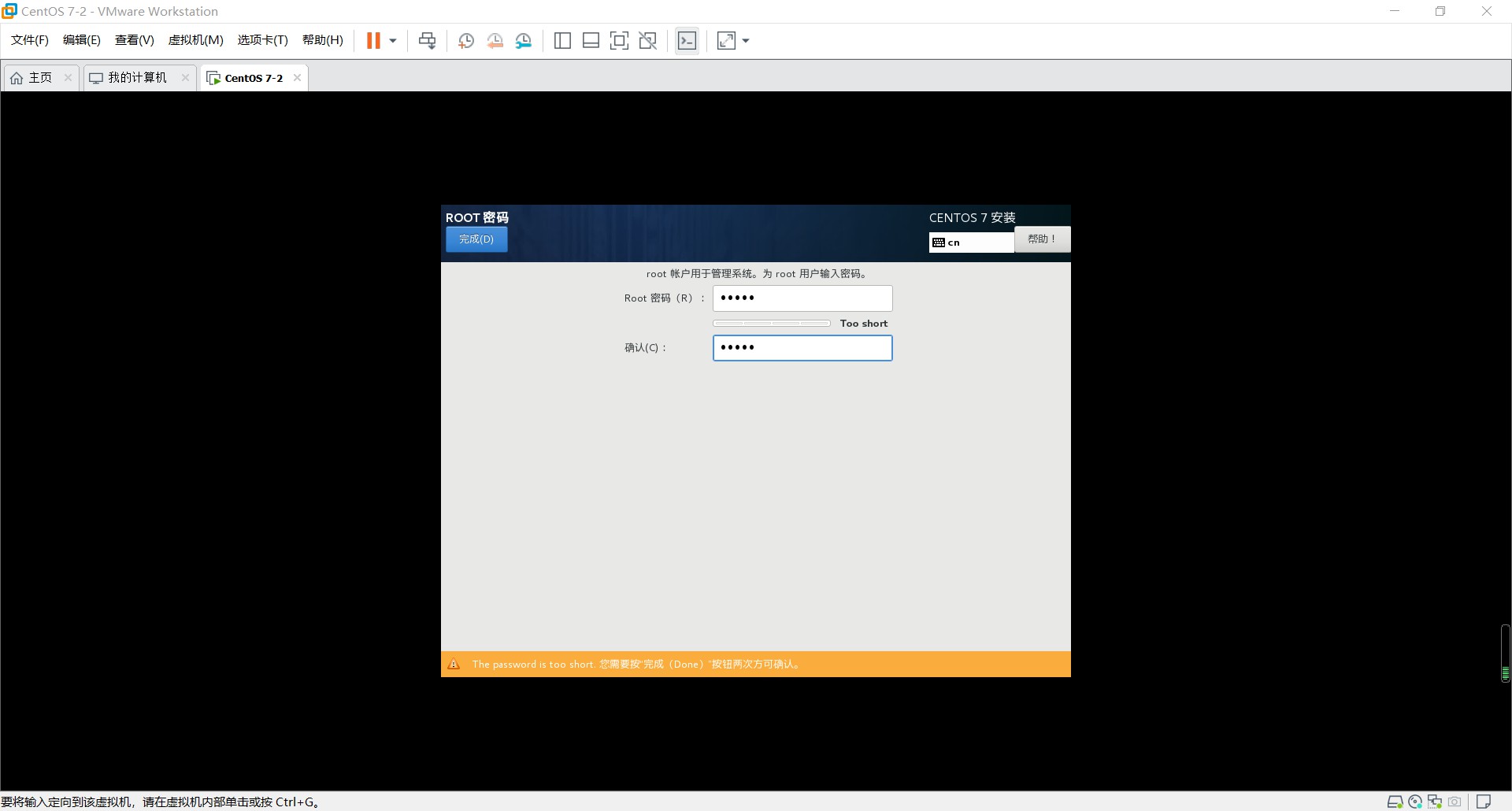Send Ctrl+Alt+Del to the virtual machine
The width and height of the screenshot is (1512, 811).
point(427,41)
